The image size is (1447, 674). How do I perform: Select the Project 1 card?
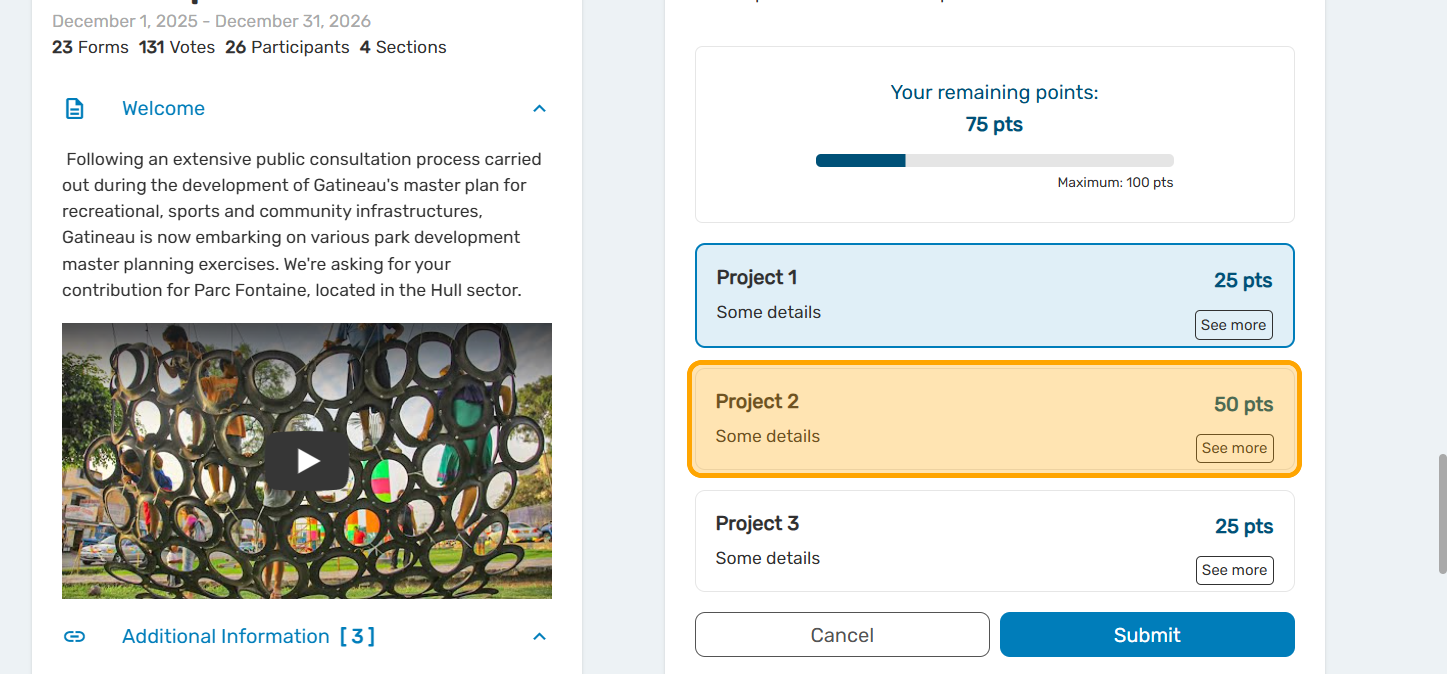pos(950,295)
